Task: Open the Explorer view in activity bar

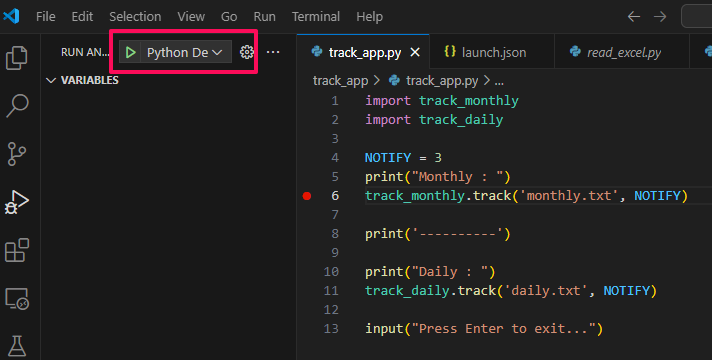Action: [x=17, y=58]
